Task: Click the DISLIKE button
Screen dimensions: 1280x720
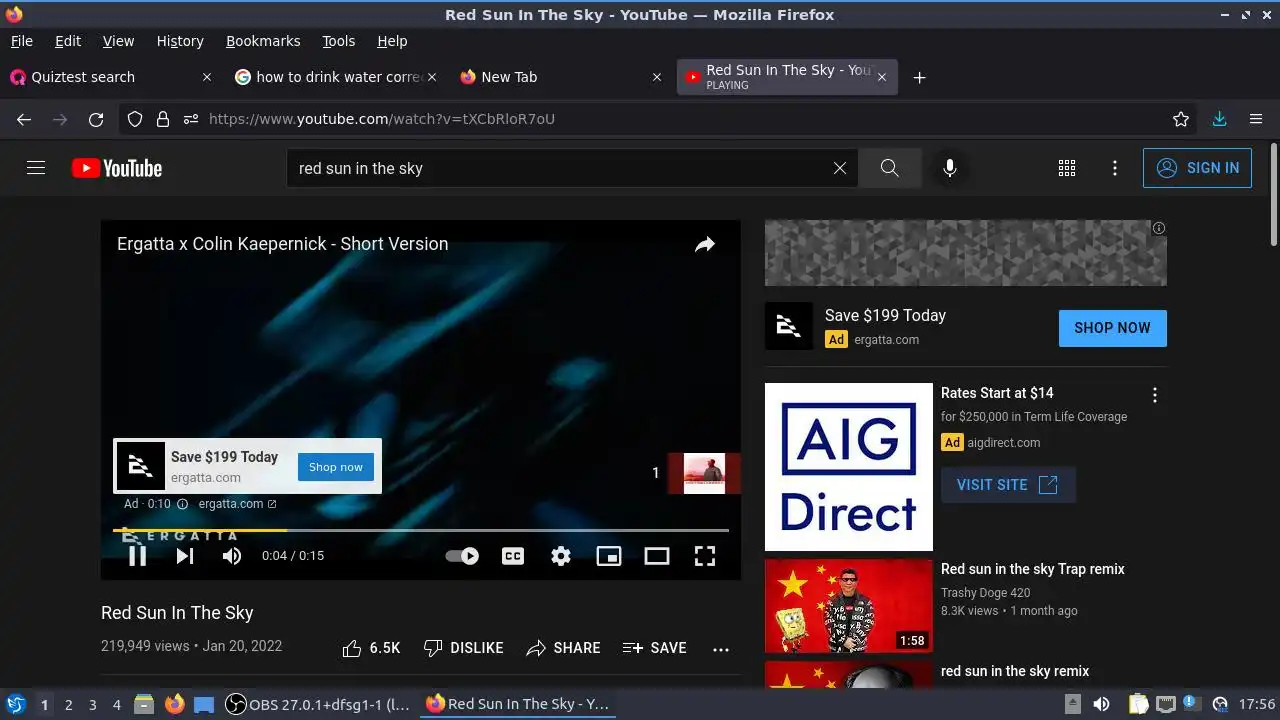Action: point(463,648)
